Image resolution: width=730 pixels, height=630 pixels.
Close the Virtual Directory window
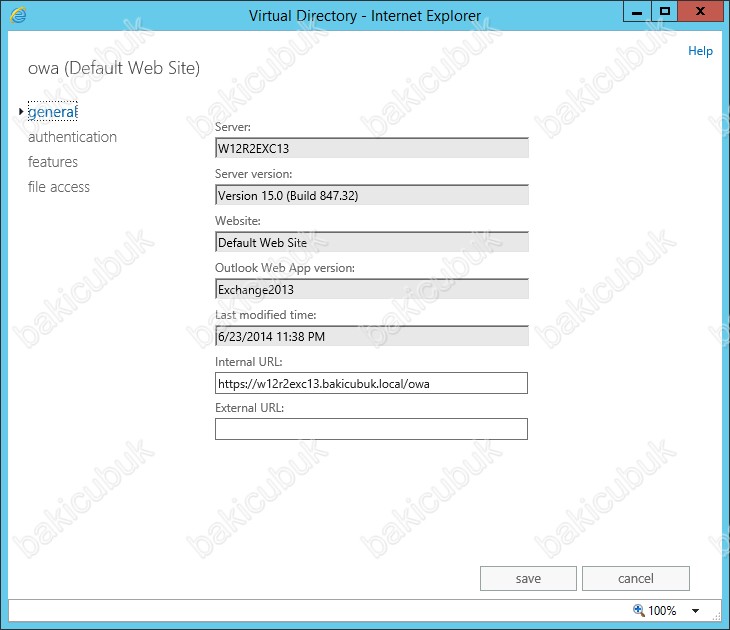(x=700, y=12)
